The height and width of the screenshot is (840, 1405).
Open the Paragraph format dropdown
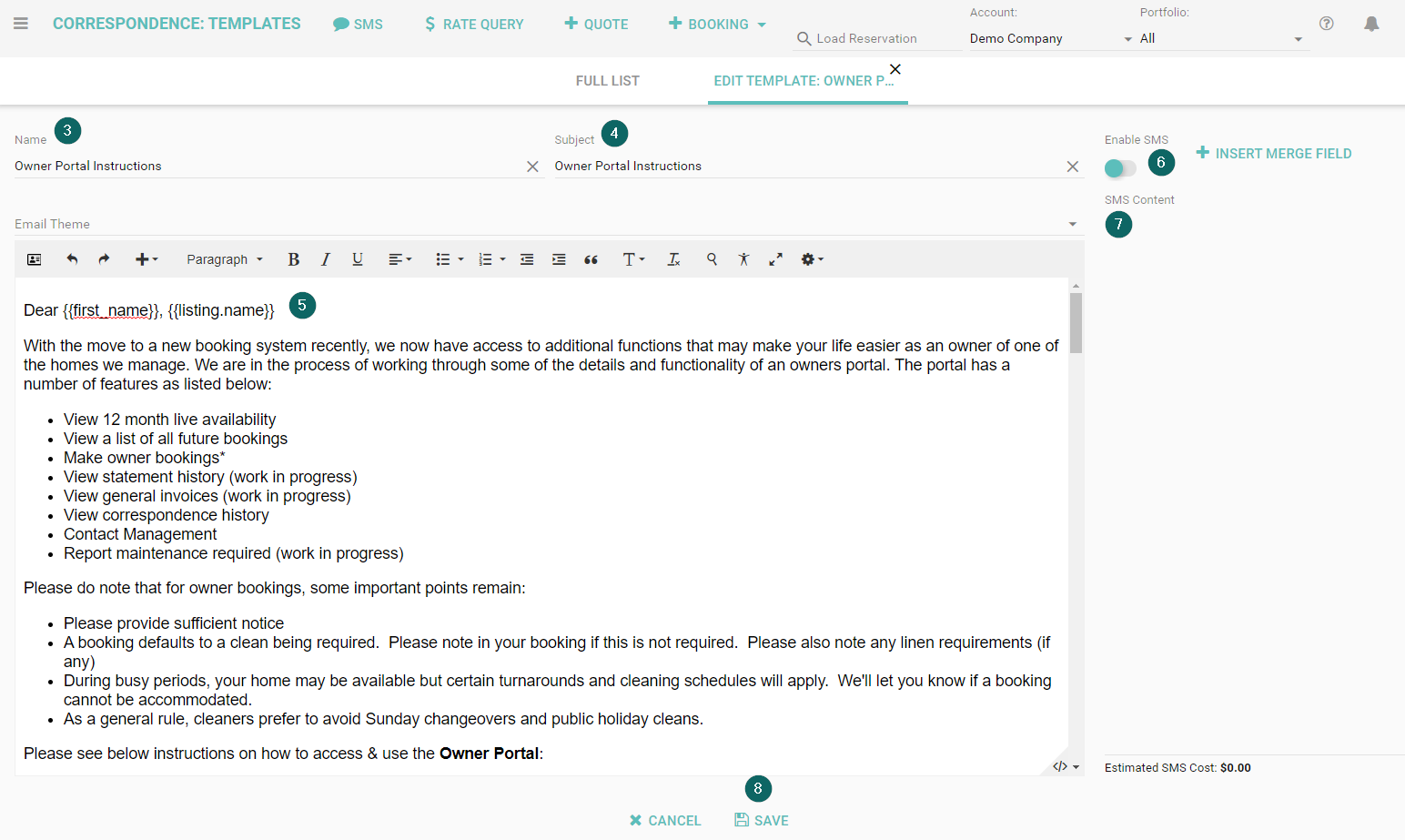coord(224,259)
